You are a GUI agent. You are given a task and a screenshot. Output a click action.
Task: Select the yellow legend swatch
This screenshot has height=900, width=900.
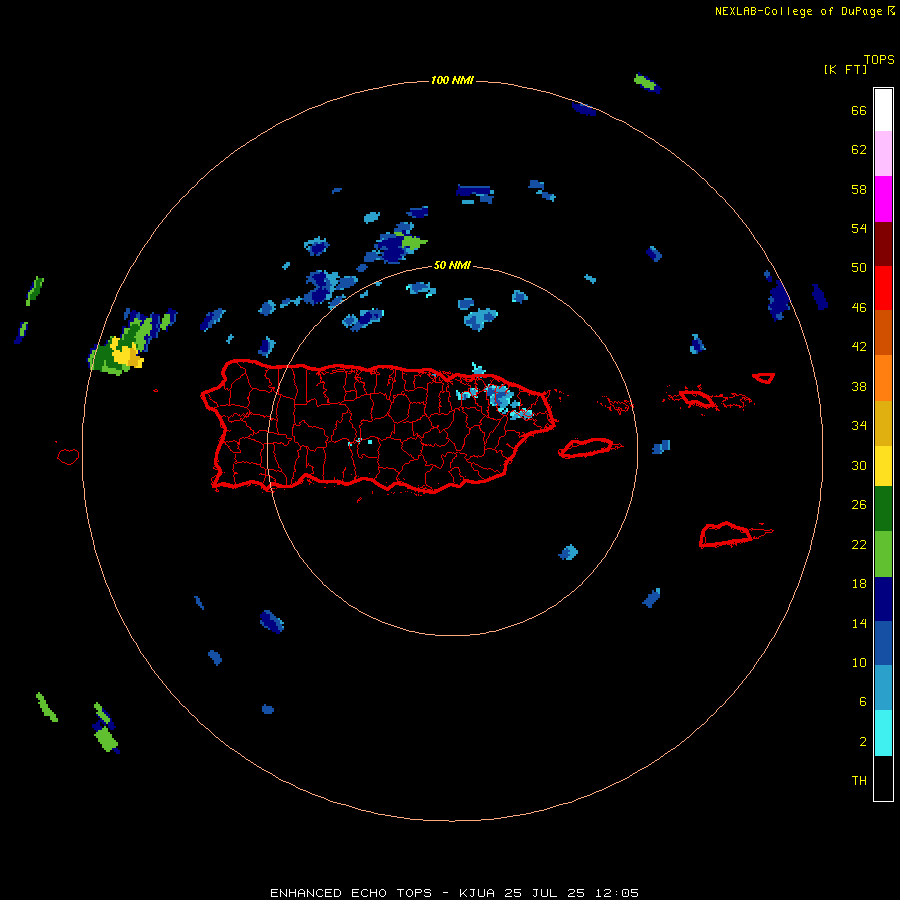pos(883,466)
